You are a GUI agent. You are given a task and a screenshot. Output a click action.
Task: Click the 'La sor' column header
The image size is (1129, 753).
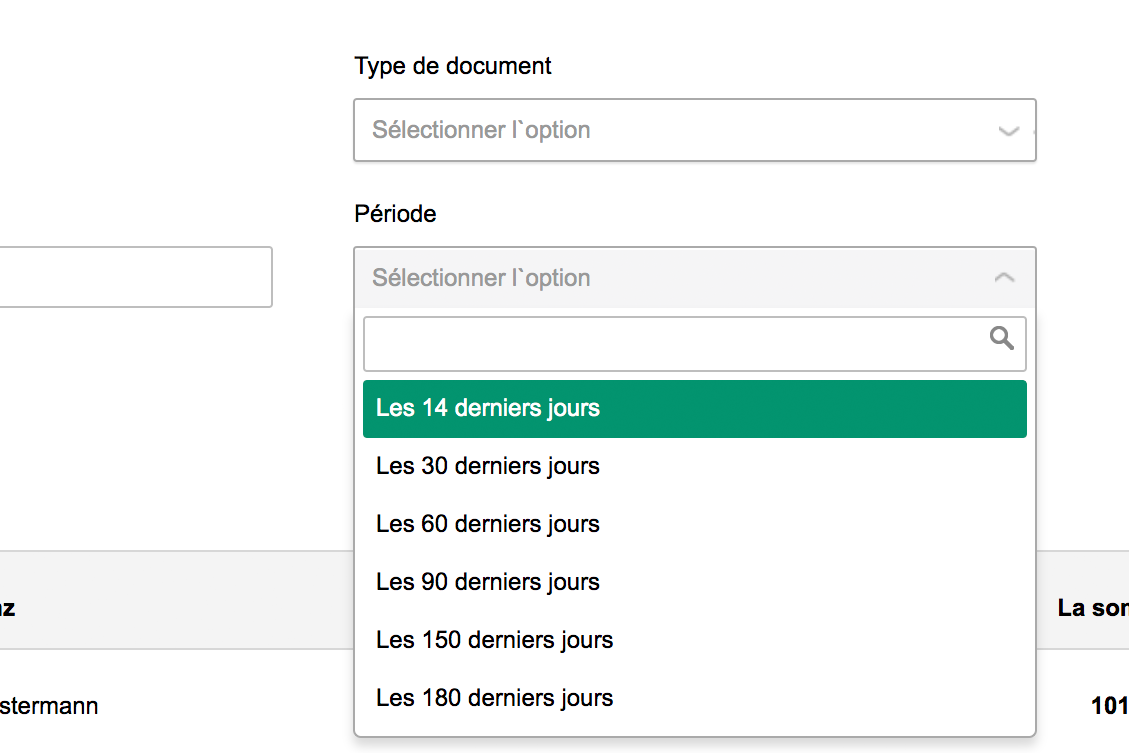1092,608
